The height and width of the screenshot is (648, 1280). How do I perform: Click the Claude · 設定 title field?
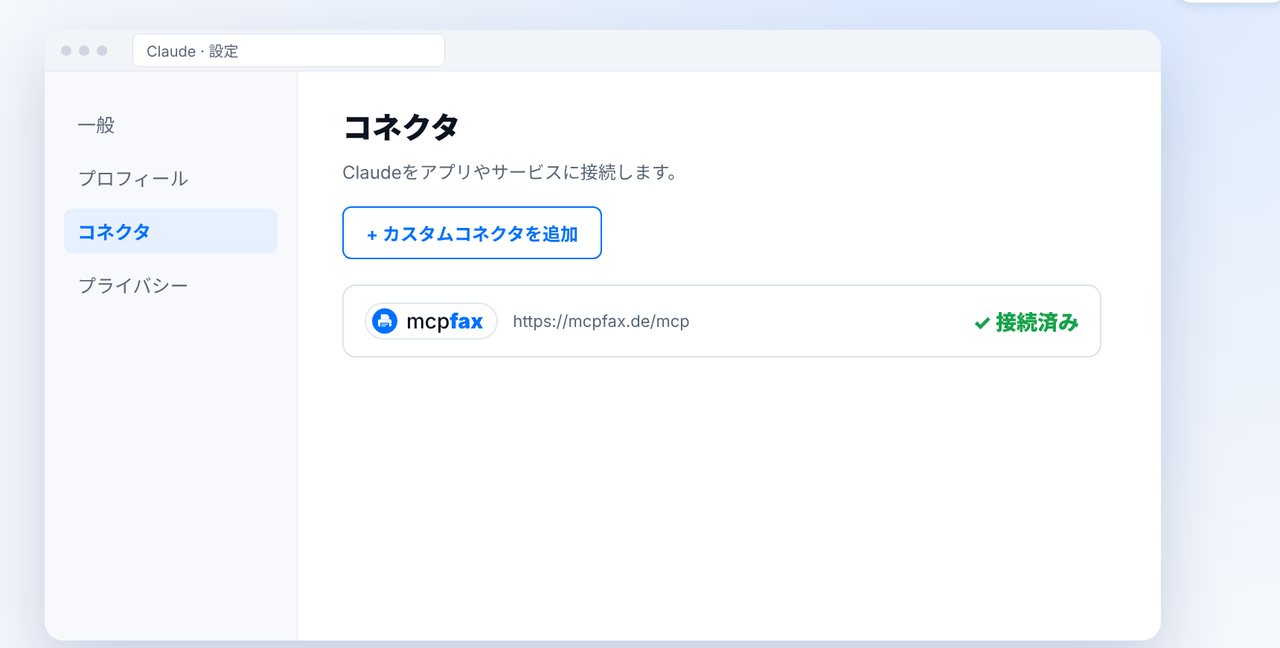tap(288, 50)
